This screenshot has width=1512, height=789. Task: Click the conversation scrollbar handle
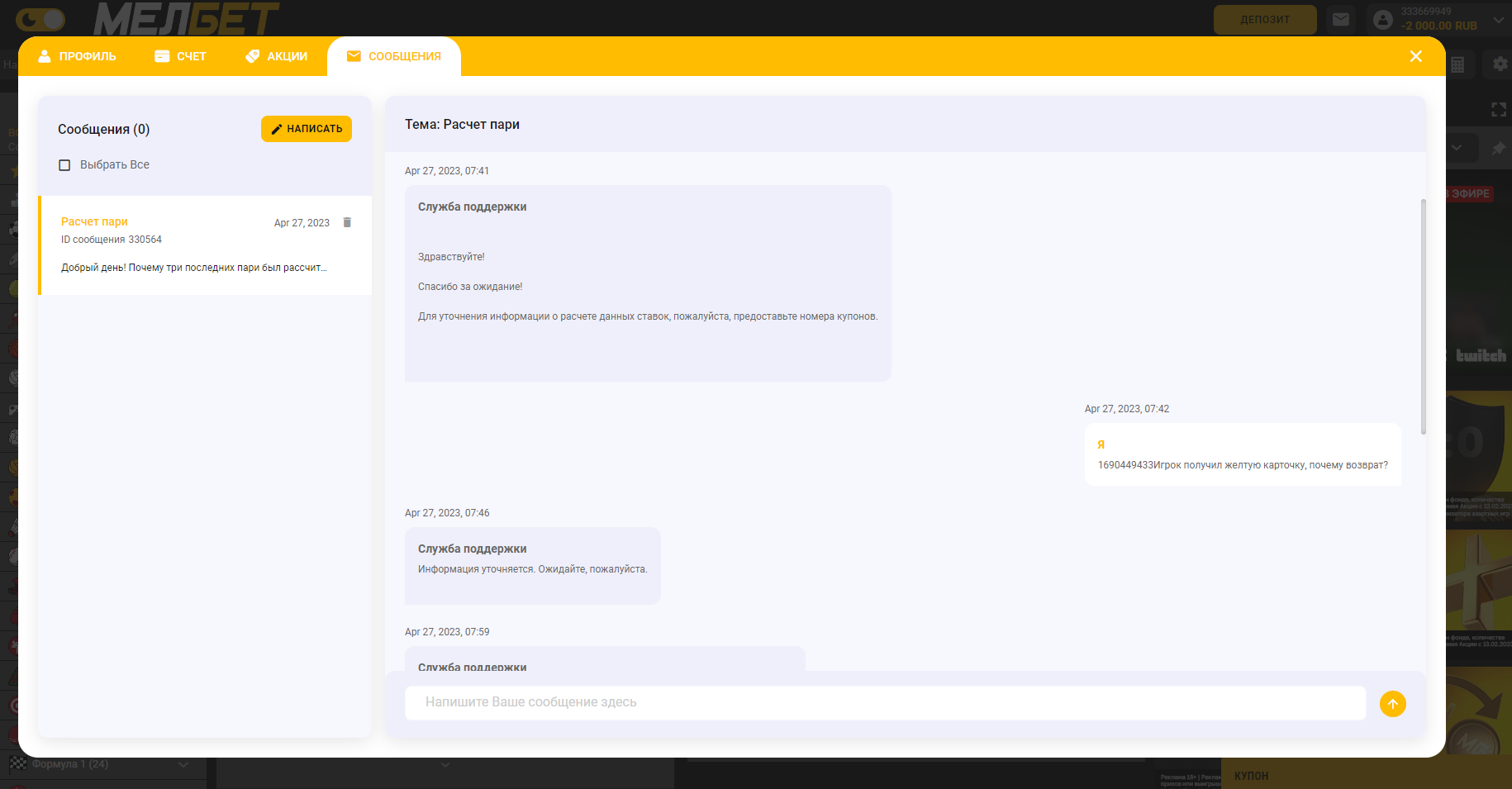pos(1423,316)
